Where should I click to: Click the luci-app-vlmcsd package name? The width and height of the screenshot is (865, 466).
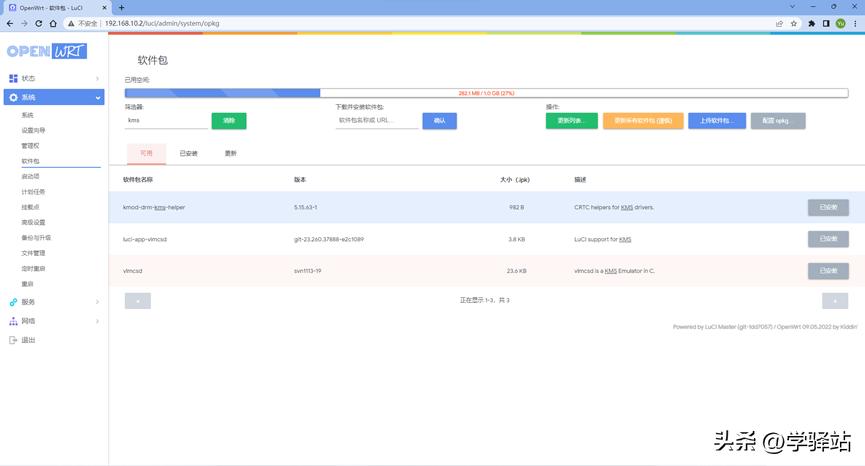[145, 239]
